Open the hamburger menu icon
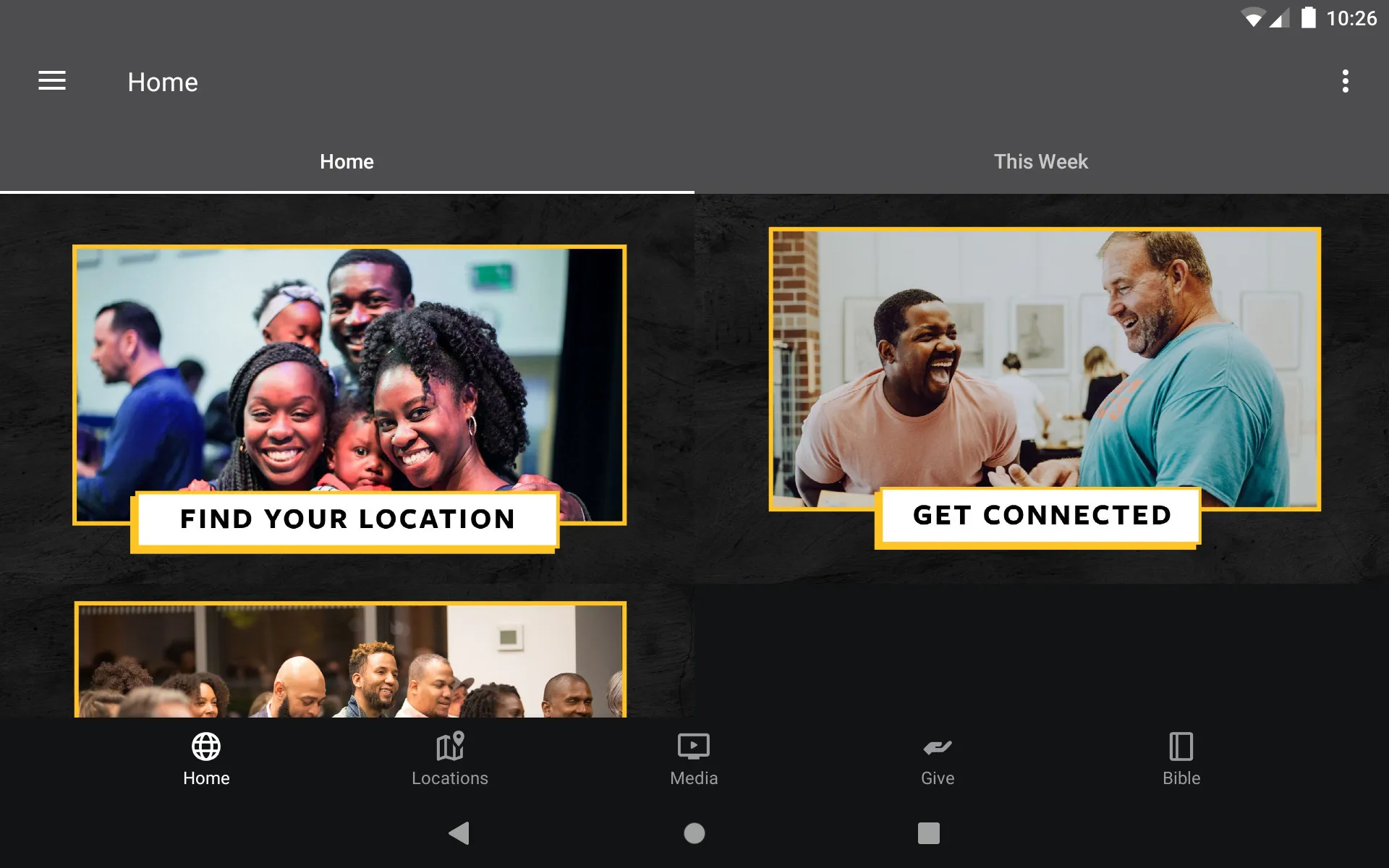The image size is (1389, 868). tap(51, 81)
